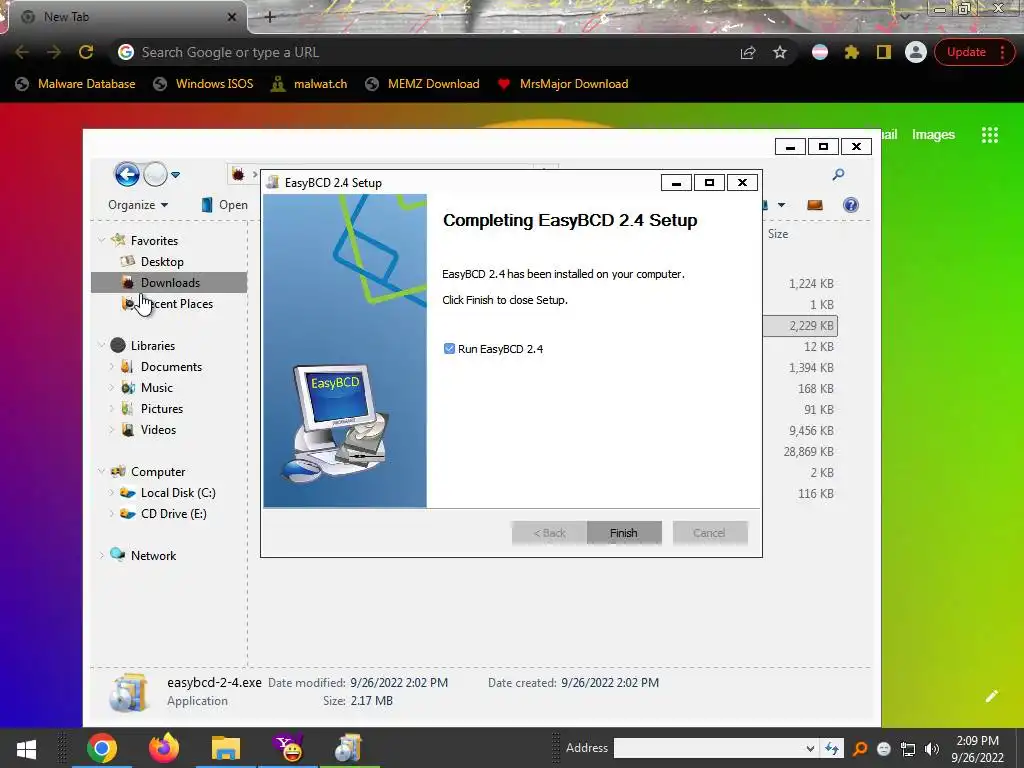Click the easybcd-2-4.exe details pane icon
The image size is (1024, 768).
[129, 692]
